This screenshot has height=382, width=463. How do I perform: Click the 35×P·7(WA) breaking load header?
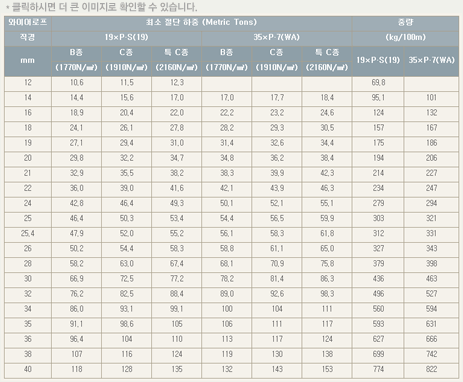pos(277,37)
